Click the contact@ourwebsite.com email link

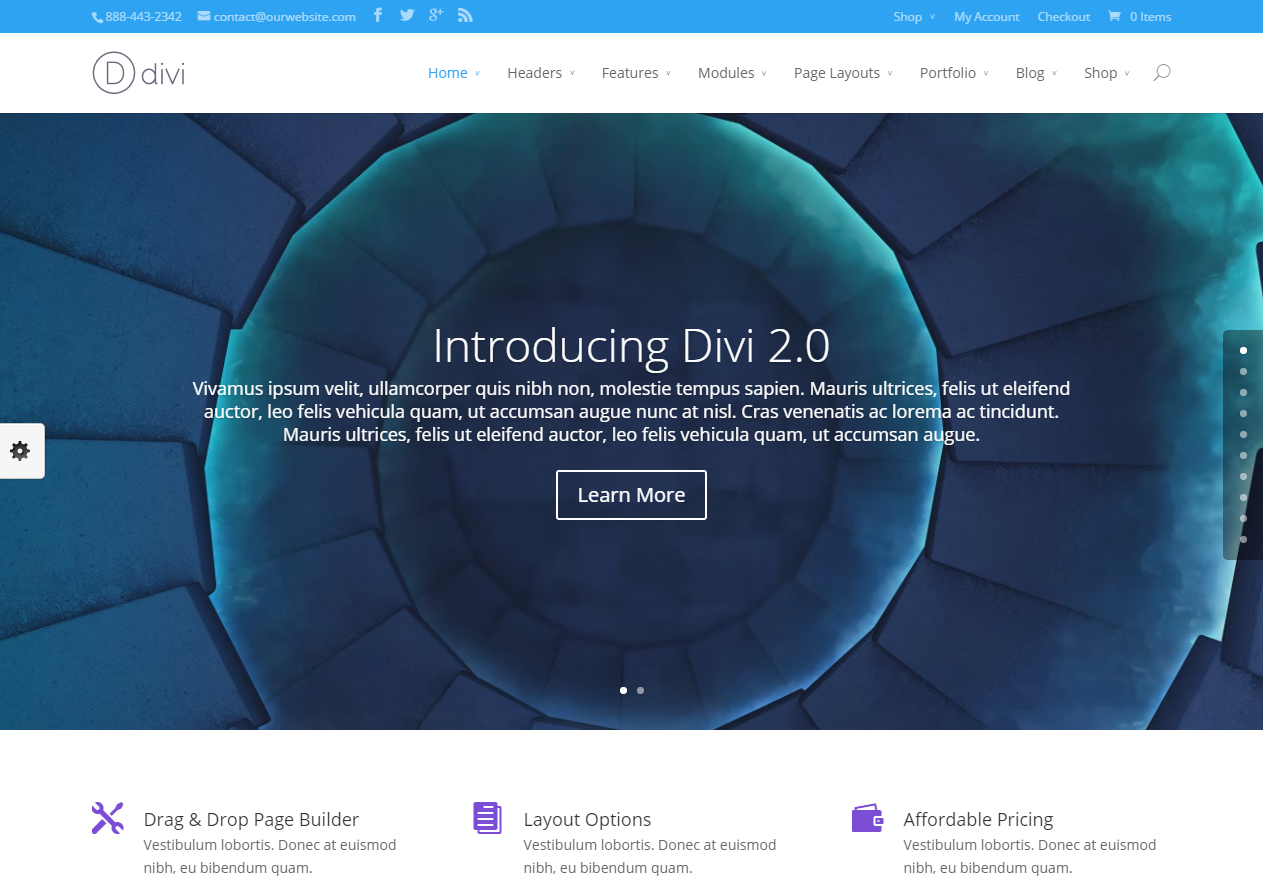(x=285, y=17)
